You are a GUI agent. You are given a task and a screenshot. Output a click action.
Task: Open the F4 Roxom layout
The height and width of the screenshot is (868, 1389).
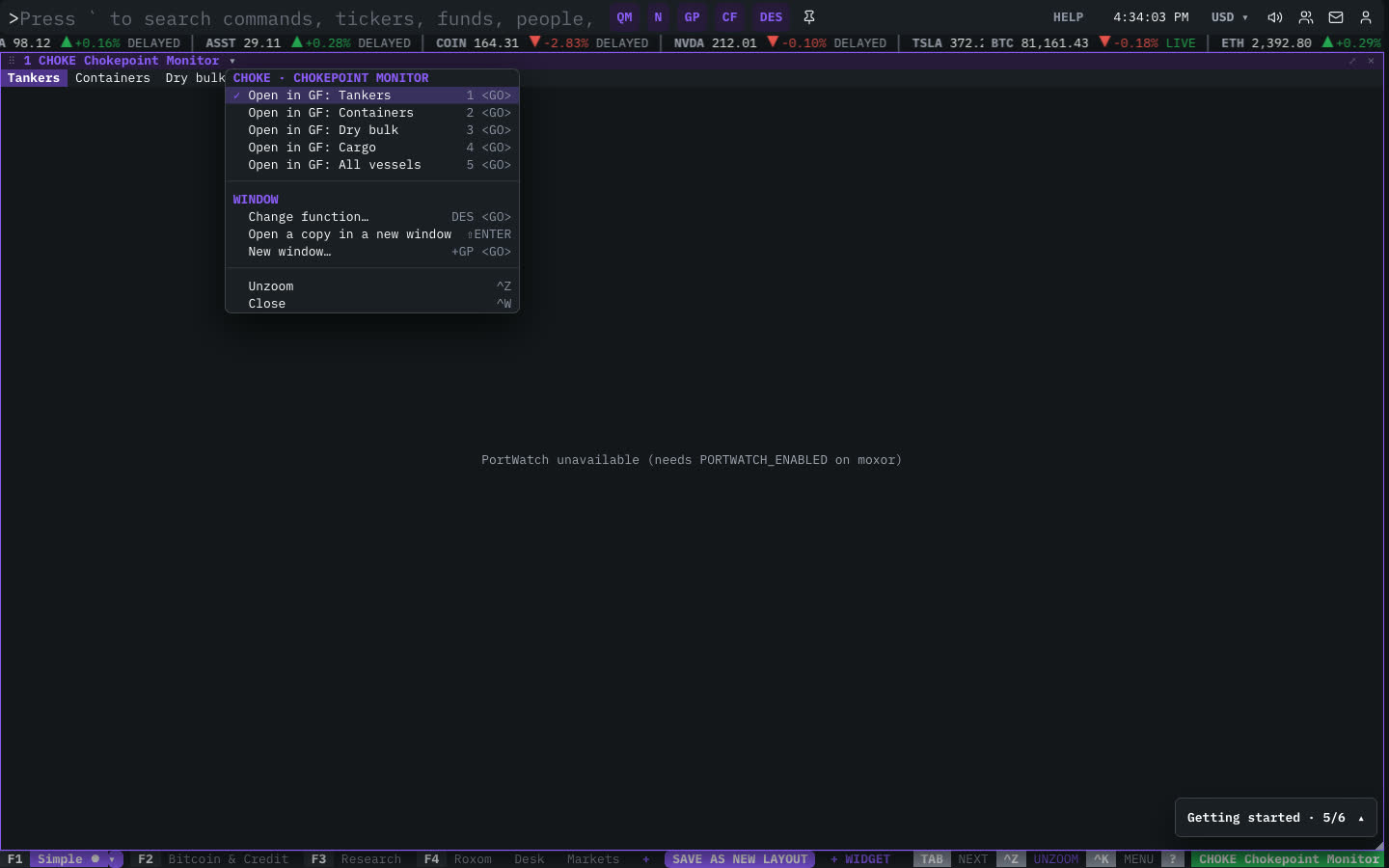[x=458, y=859]
